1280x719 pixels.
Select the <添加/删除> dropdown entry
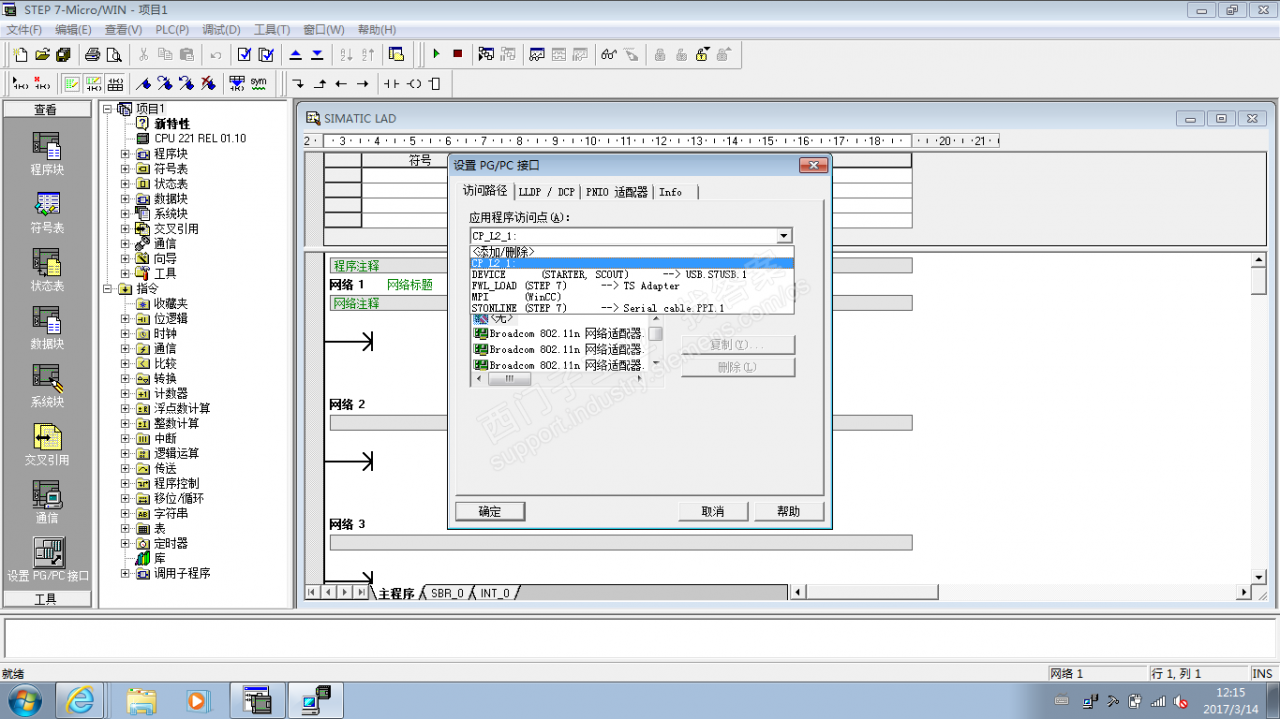(632, 252)
